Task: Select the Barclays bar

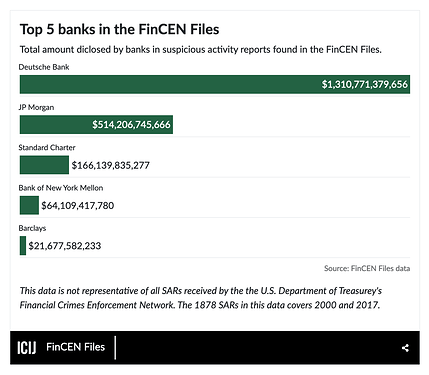Action: point(23,245)
